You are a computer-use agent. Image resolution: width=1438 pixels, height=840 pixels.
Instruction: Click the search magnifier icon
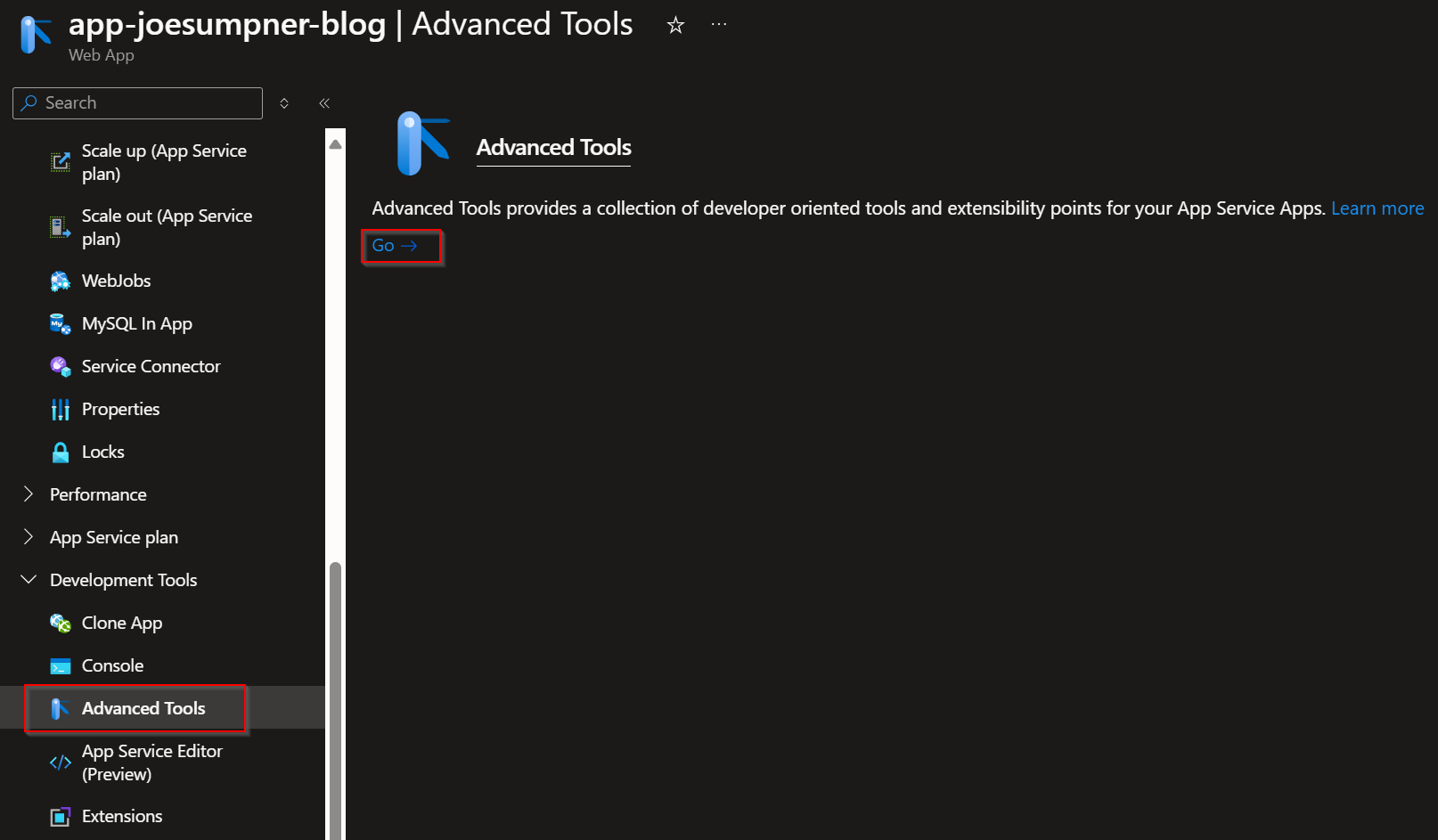(x=29, y=102)
